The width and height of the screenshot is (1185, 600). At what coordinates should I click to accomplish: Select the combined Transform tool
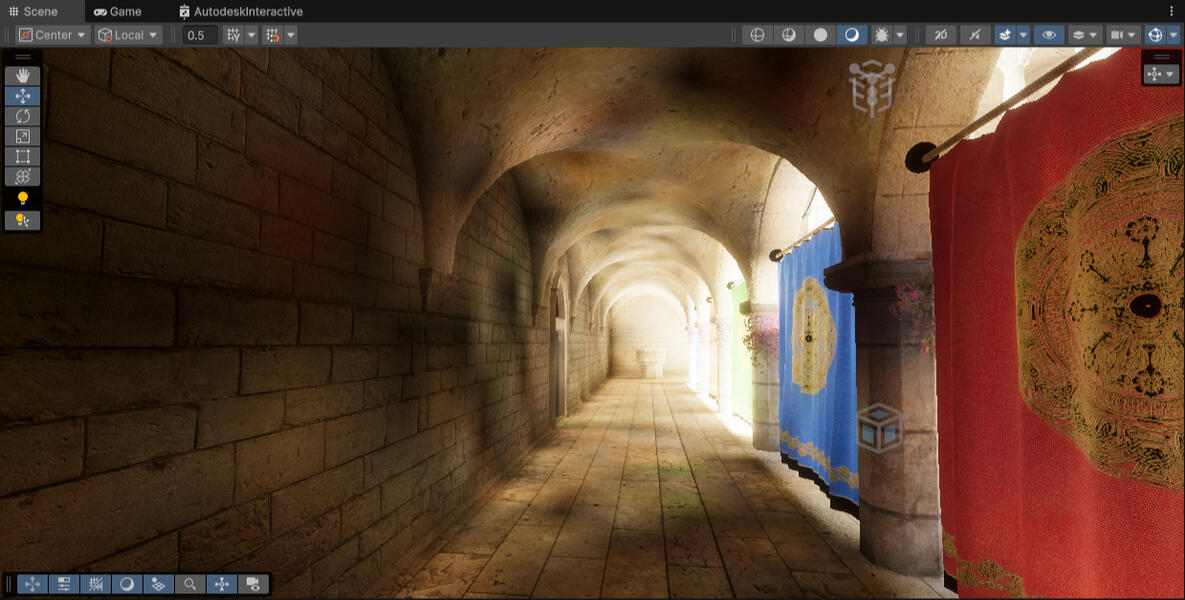(22, 176)
